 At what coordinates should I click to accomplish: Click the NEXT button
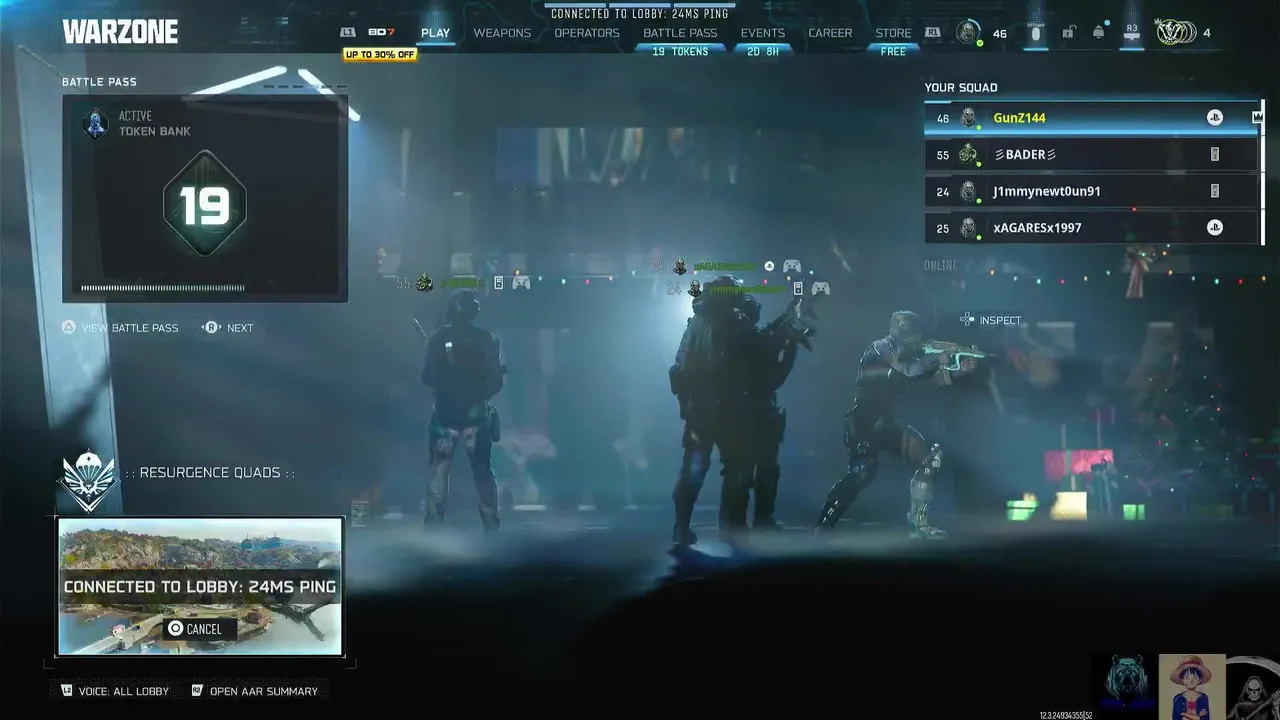pyautogui.click(x=240, y=328)
